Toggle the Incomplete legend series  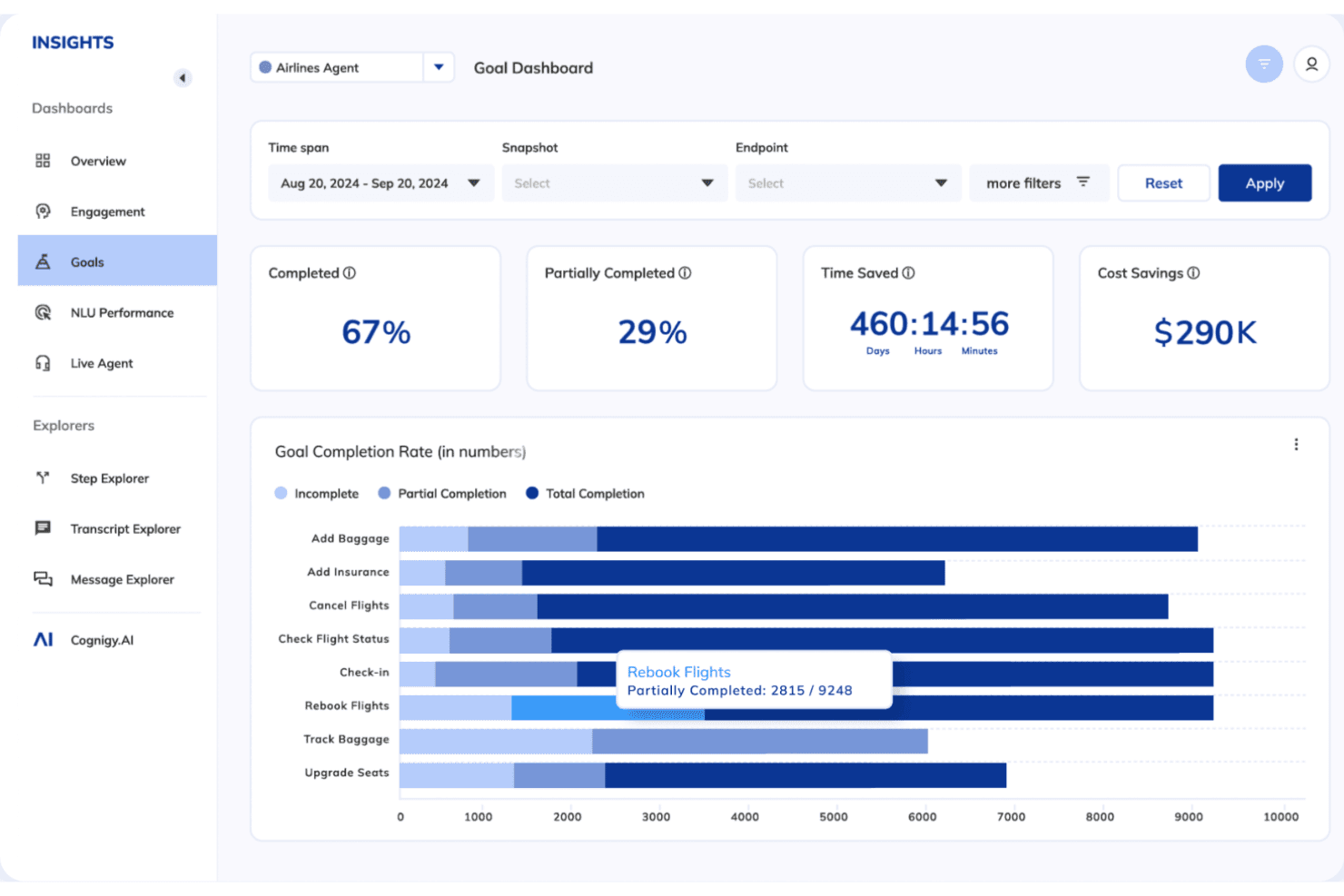pyautogui.click(x=317, y=494)
